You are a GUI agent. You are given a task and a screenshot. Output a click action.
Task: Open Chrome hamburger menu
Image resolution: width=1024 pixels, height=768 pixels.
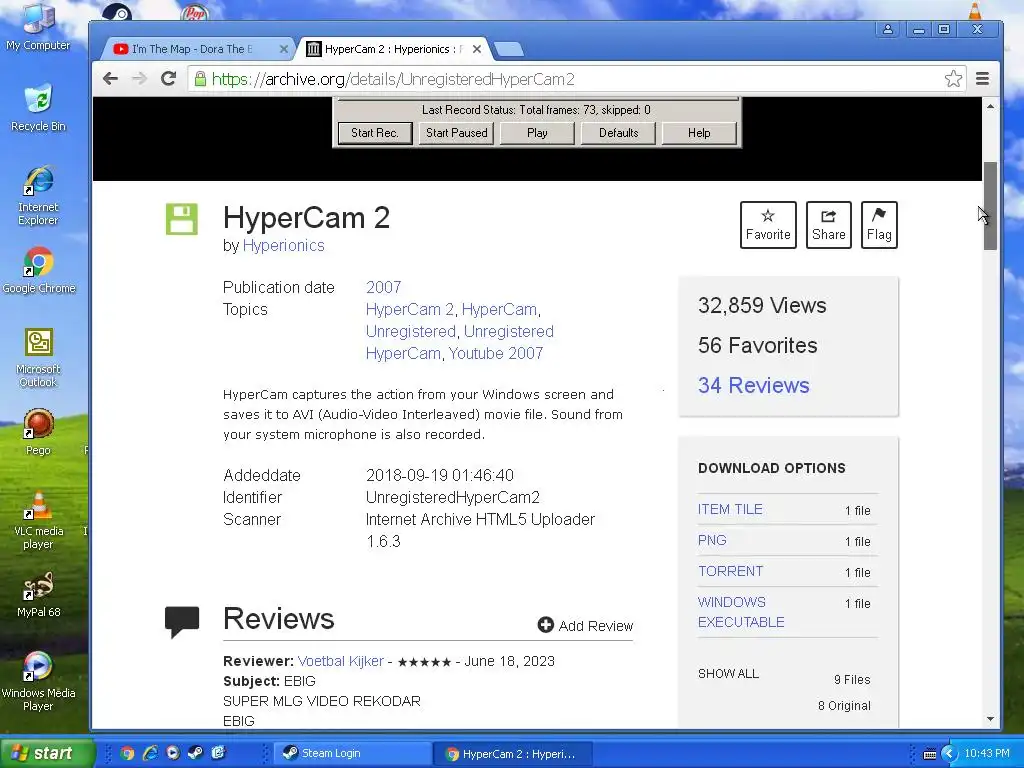[982, 79]
